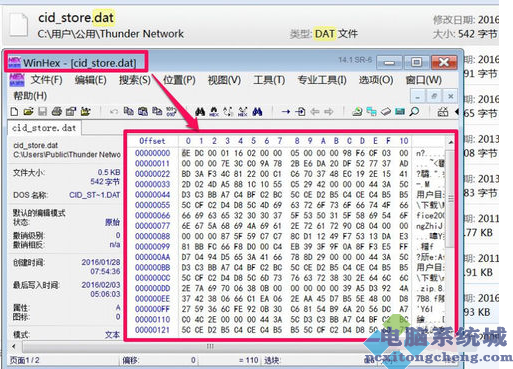The height and width of the screenshot is (369, 513).
Task: Click the clipboard Write/Paste icon
Action: [143, 111]
